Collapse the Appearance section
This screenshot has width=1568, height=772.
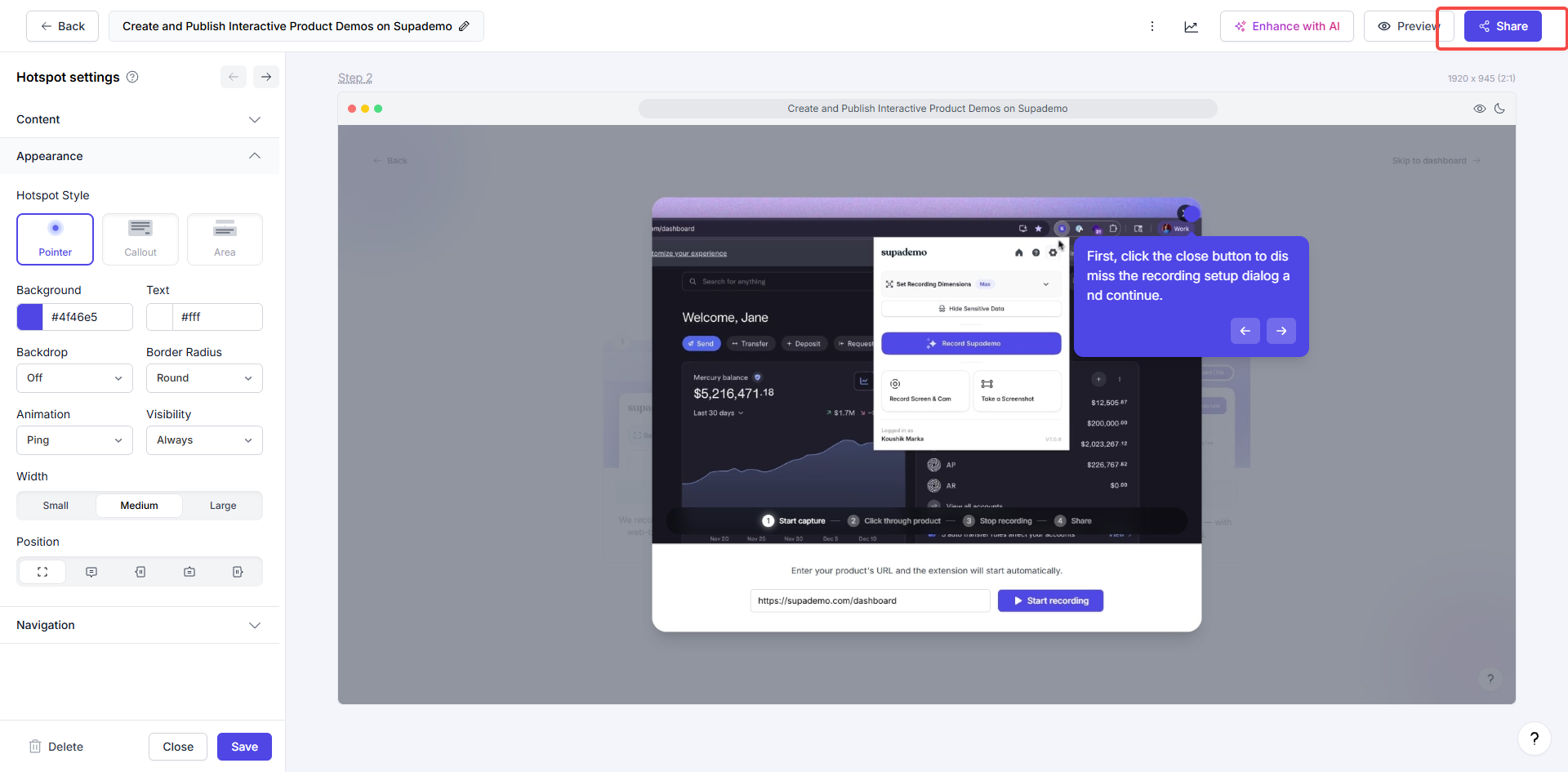point(139,156)
